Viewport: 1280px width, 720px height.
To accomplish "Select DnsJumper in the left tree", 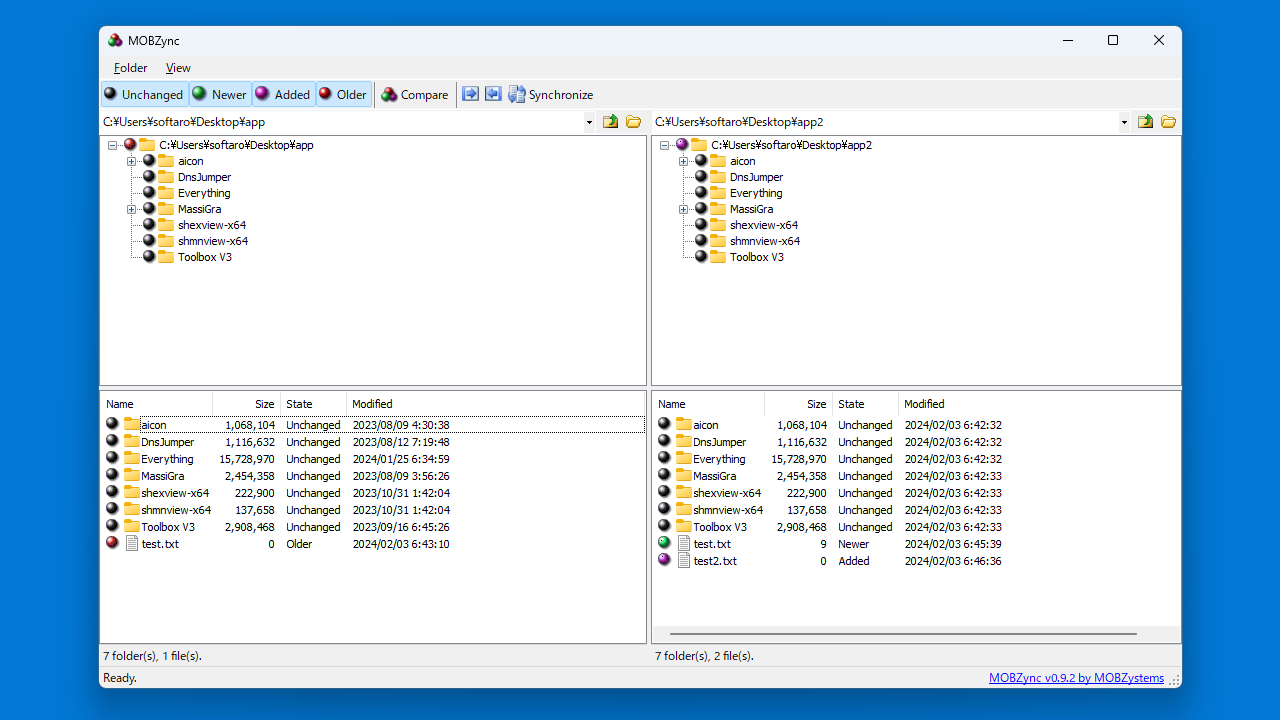I will [x=204, y=177].
